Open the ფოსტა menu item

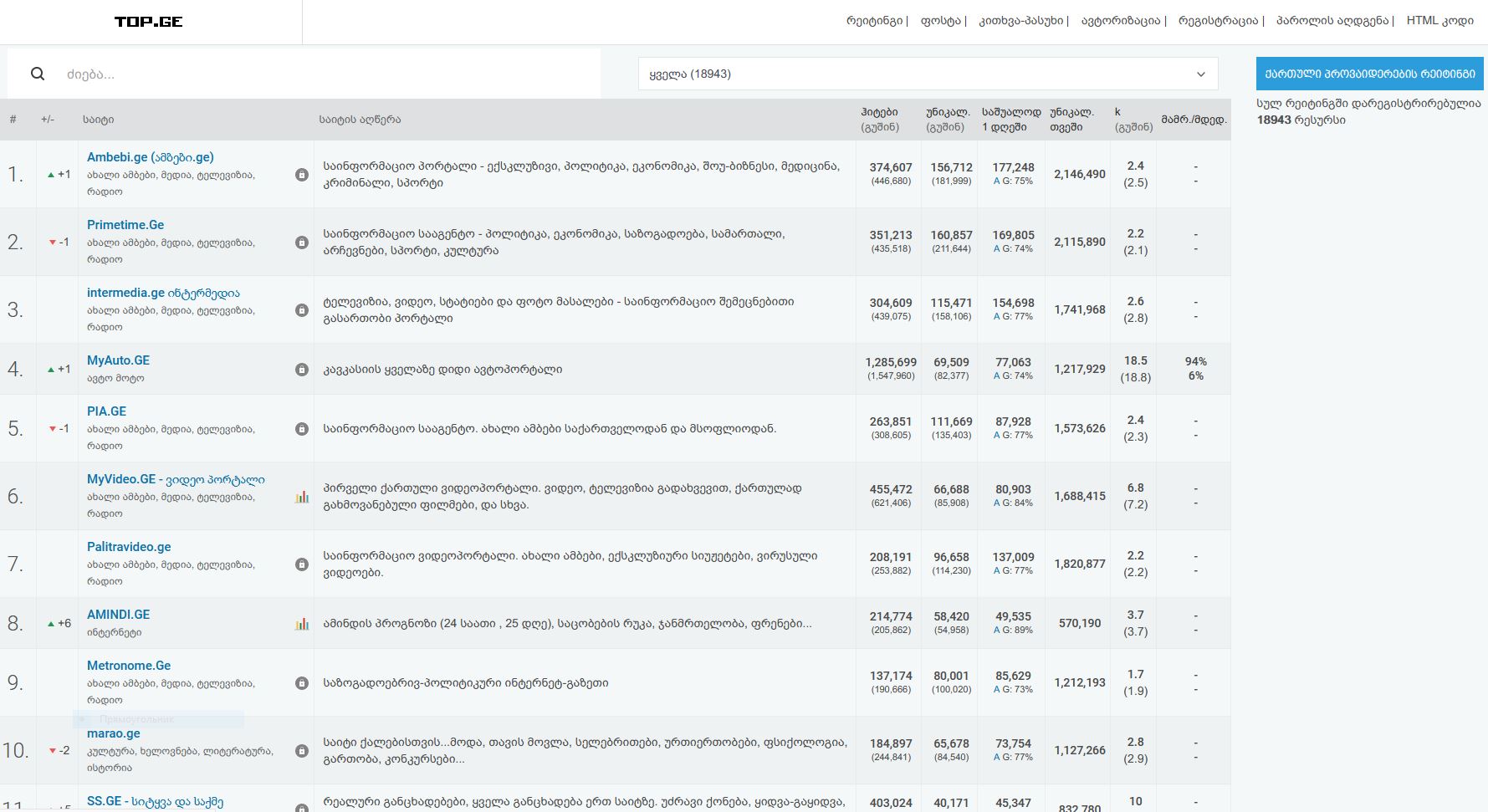[941, 21]
